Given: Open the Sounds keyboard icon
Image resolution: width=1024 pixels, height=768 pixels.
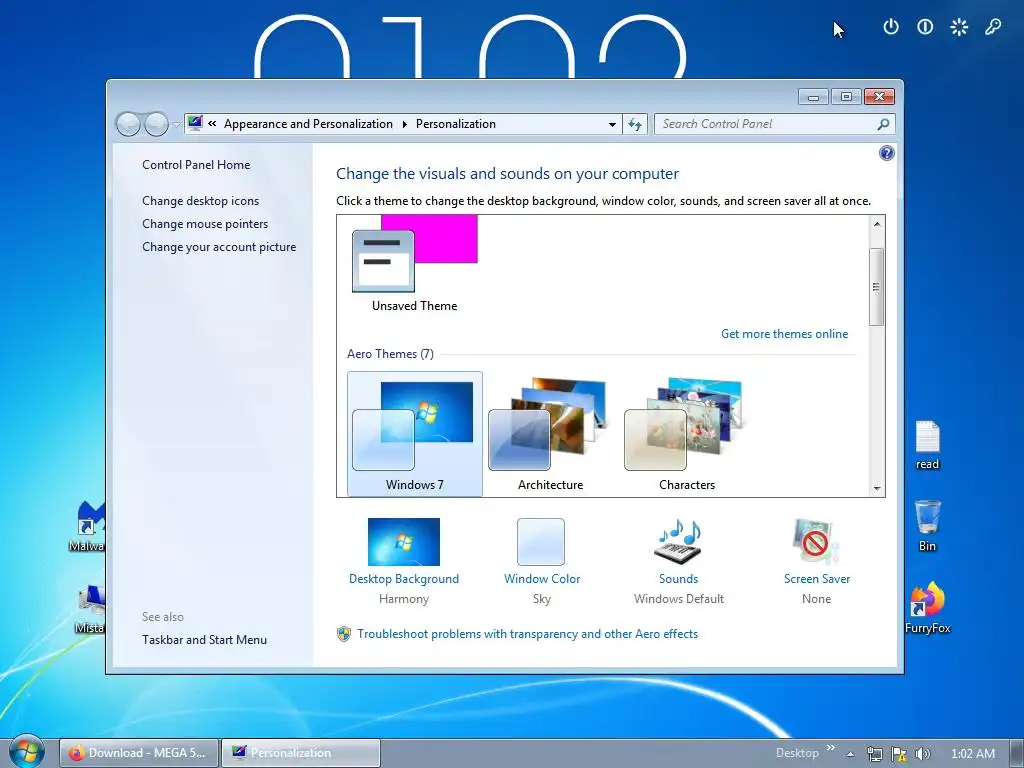Looking at the screenshot, I should [x=678, y=541].
